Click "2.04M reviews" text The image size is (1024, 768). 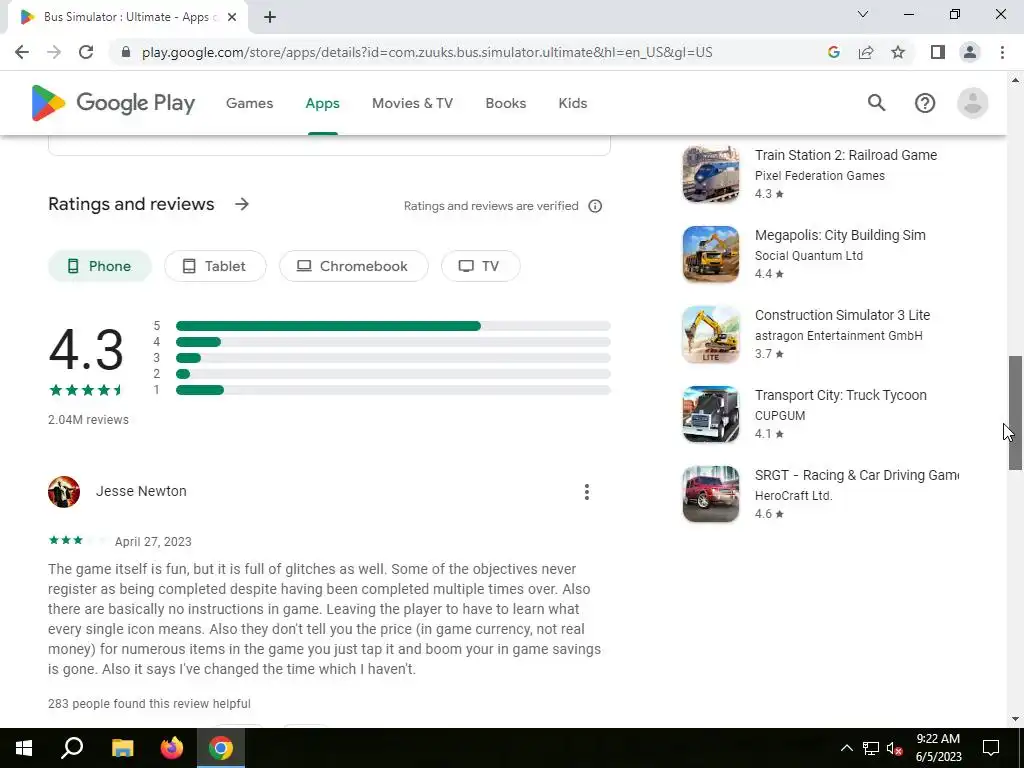(x=88, y=419)
